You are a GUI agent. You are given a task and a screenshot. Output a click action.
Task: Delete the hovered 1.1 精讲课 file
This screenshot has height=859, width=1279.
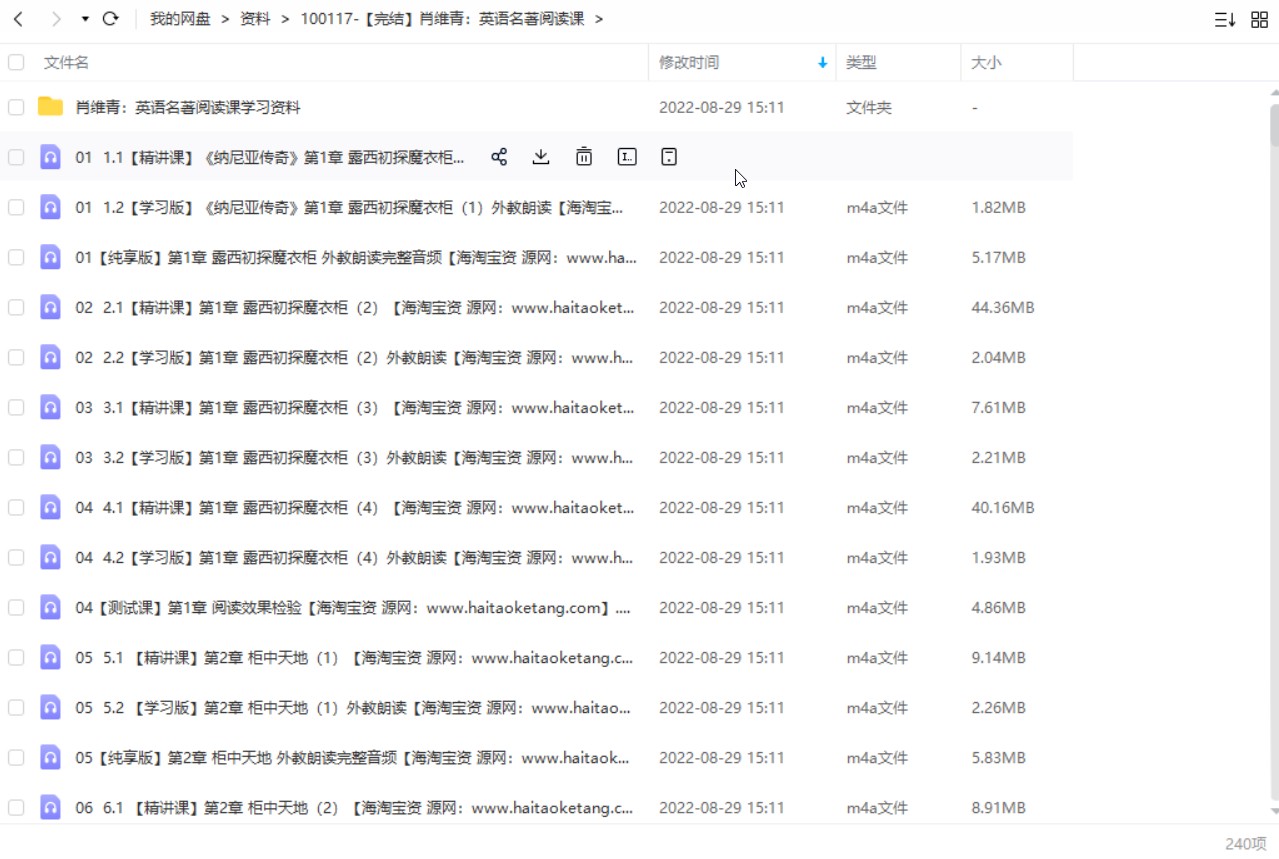click(x=584, y=156)
